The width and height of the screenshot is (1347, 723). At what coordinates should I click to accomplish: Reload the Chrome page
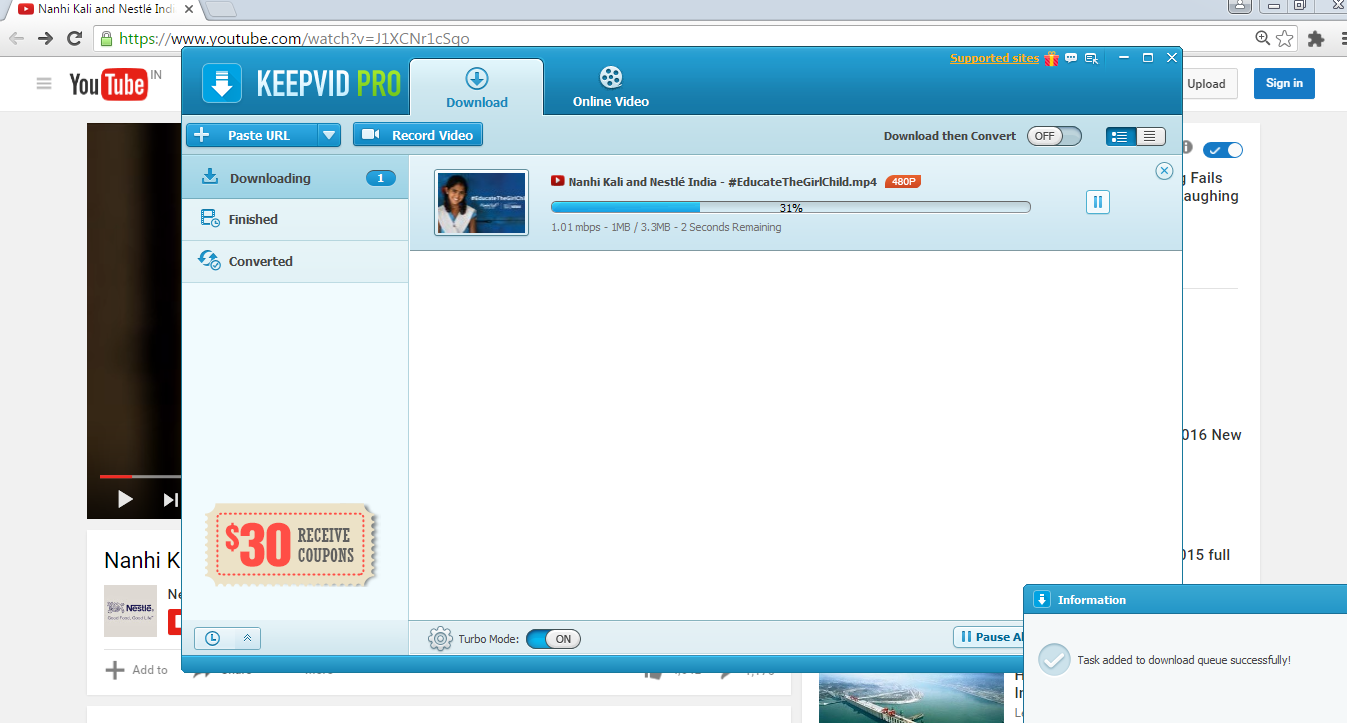tap(74, 39)
